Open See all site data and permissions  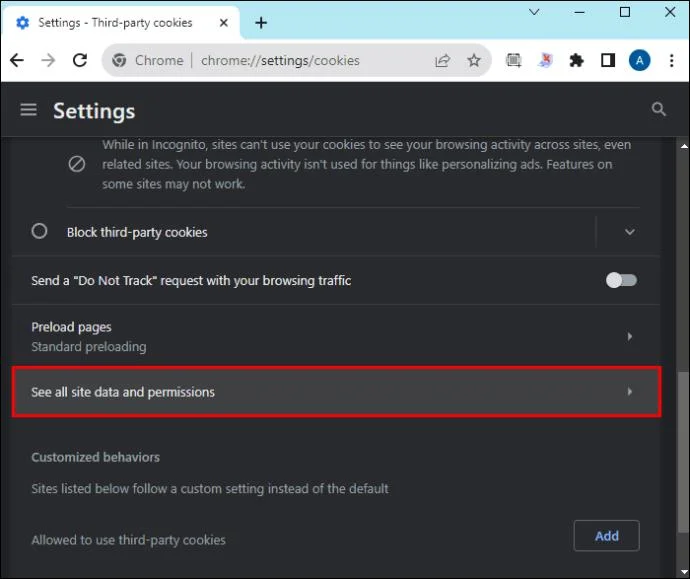337,392
